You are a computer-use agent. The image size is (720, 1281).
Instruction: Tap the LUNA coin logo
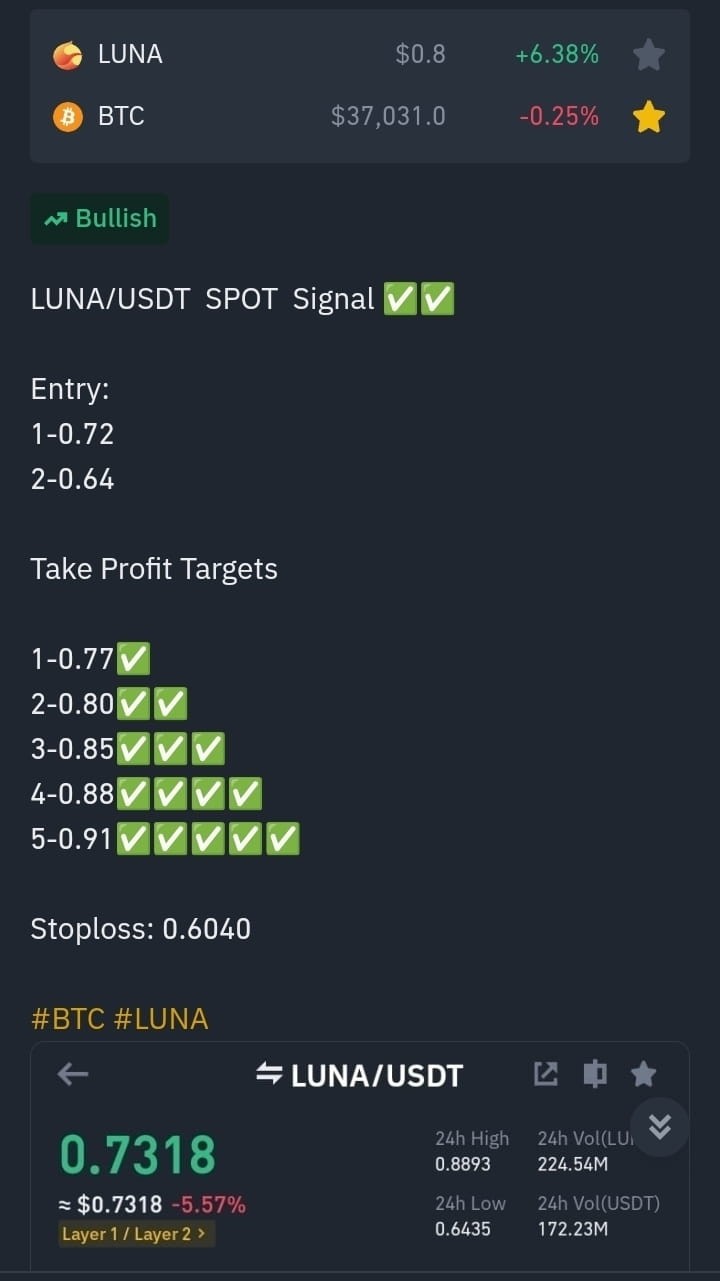pos(68,56)
